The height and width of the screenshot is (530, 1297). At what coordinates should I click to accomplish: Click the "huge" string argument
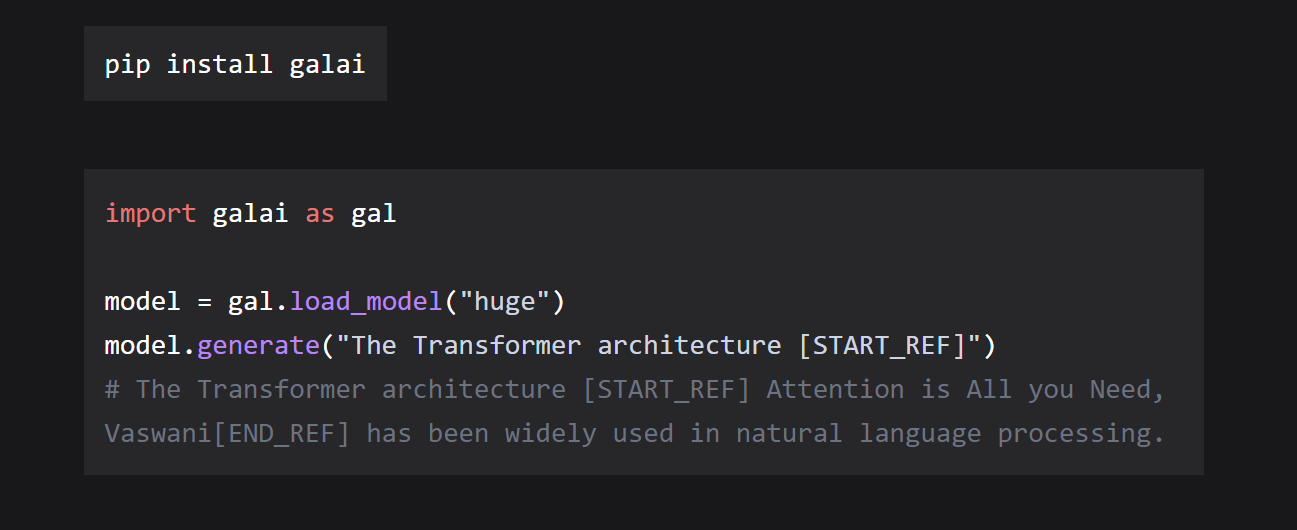(504, 301)
